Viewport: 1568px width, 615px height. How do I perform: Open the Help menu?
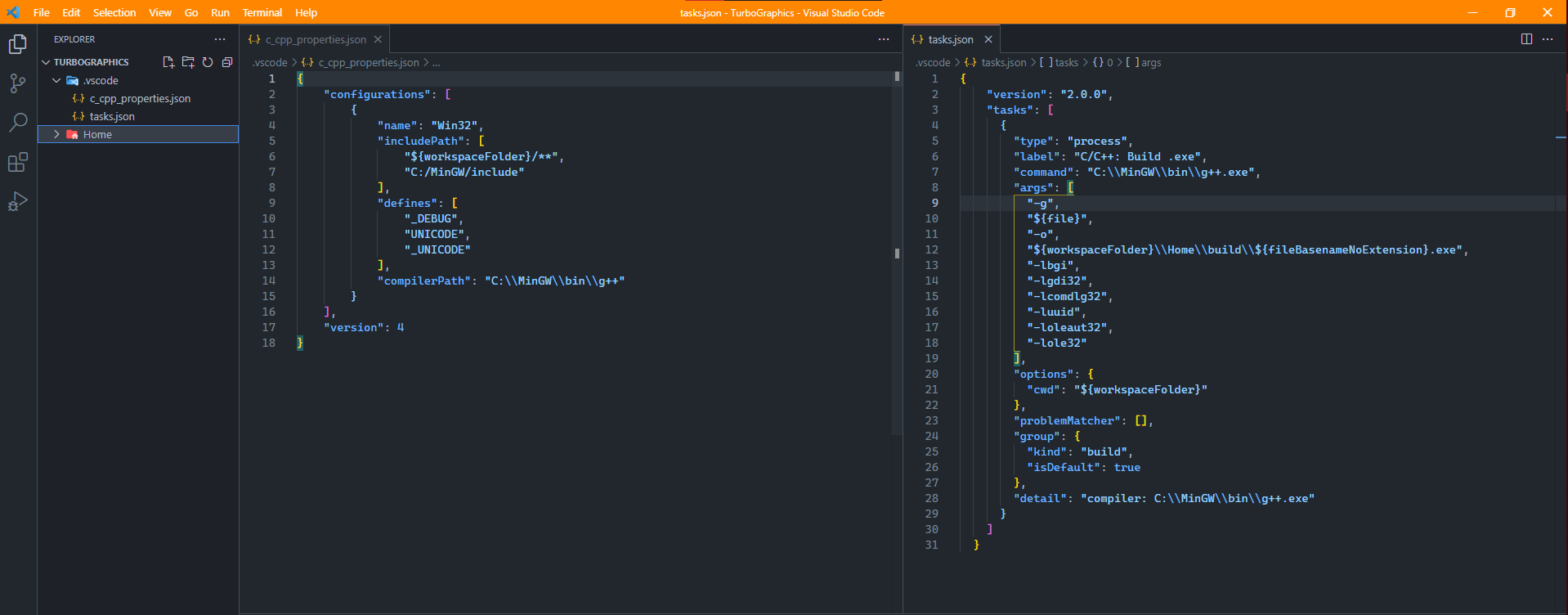click(306, 12)
